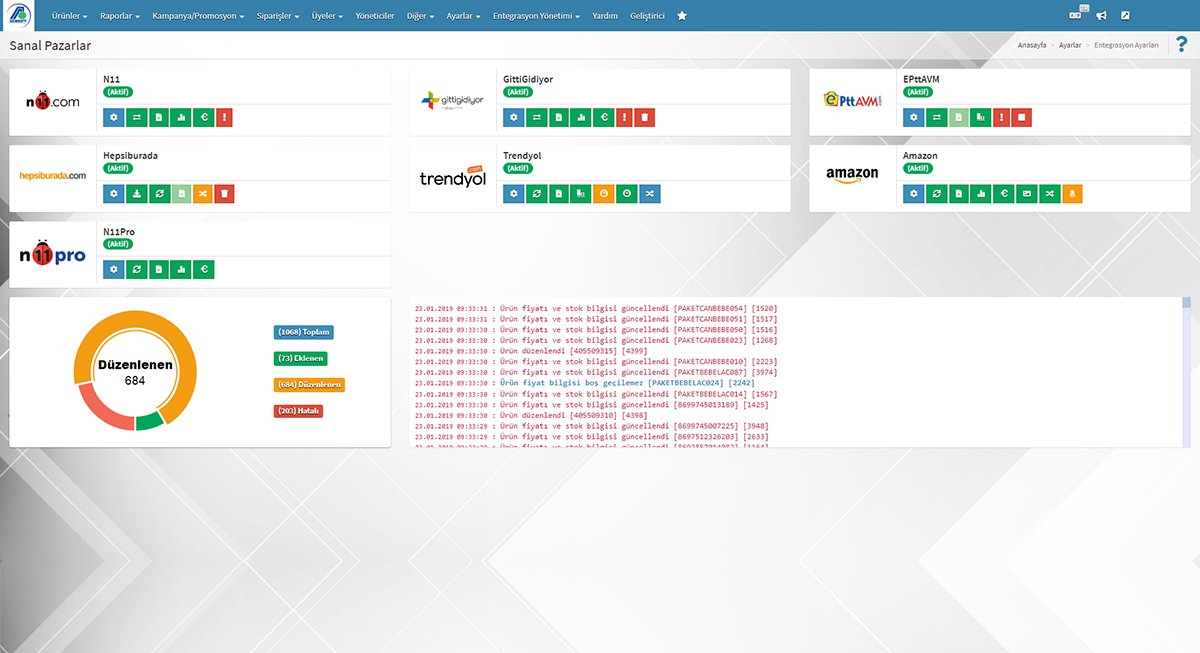Click the euro price icon for GittiGidiyor
This screenshot has width=1200, height=653.
[603, 118]
